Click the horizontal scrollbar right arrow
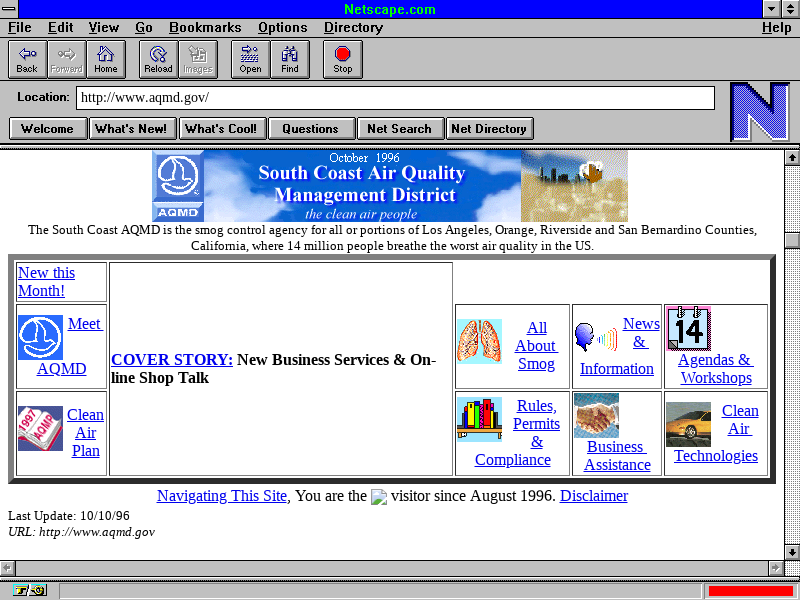This screenshot has height=600, width=800. 775,567
